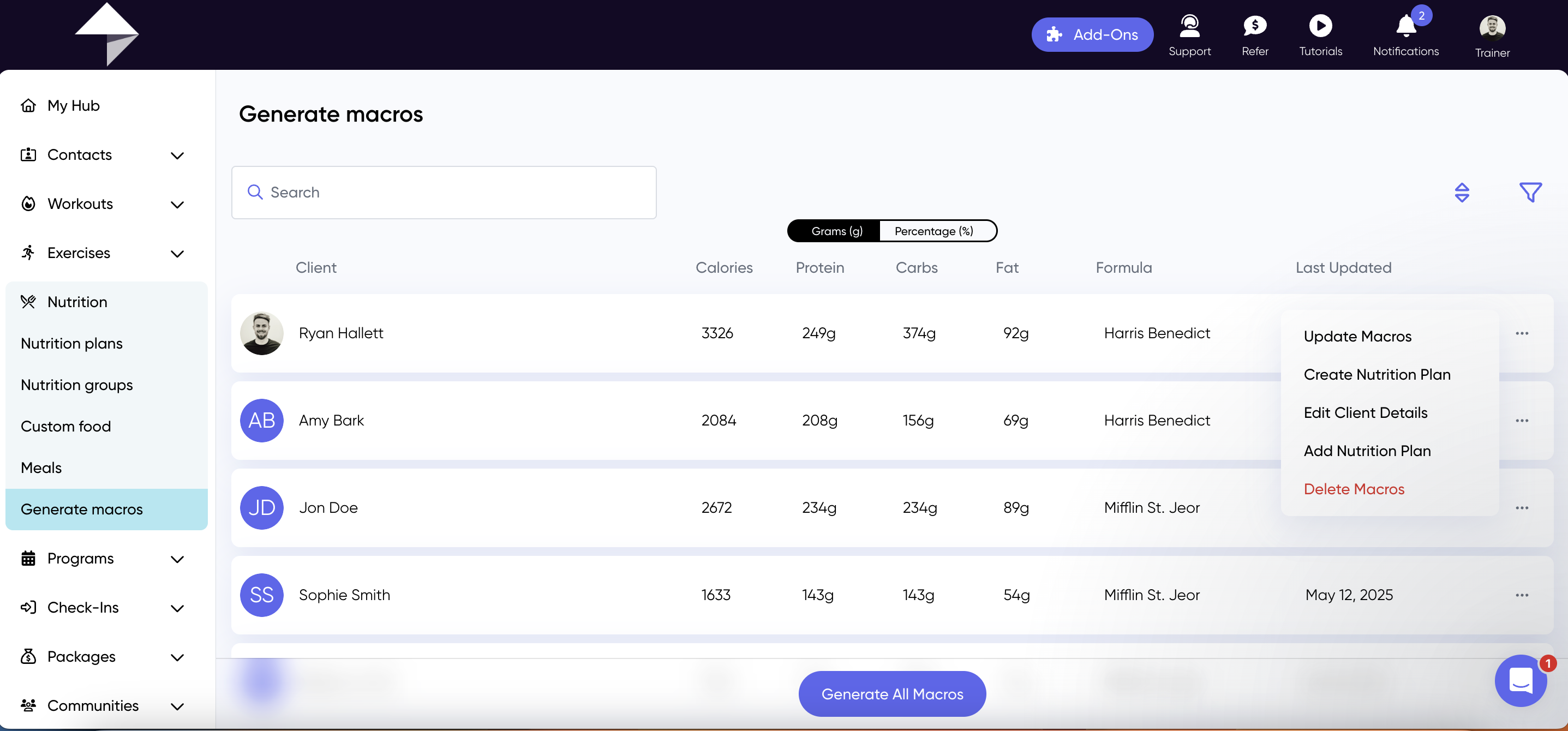This screenshot has width=1568, height=731.
Task: Click the Sophie Smith client name
Action: click(x=344, y=595)
